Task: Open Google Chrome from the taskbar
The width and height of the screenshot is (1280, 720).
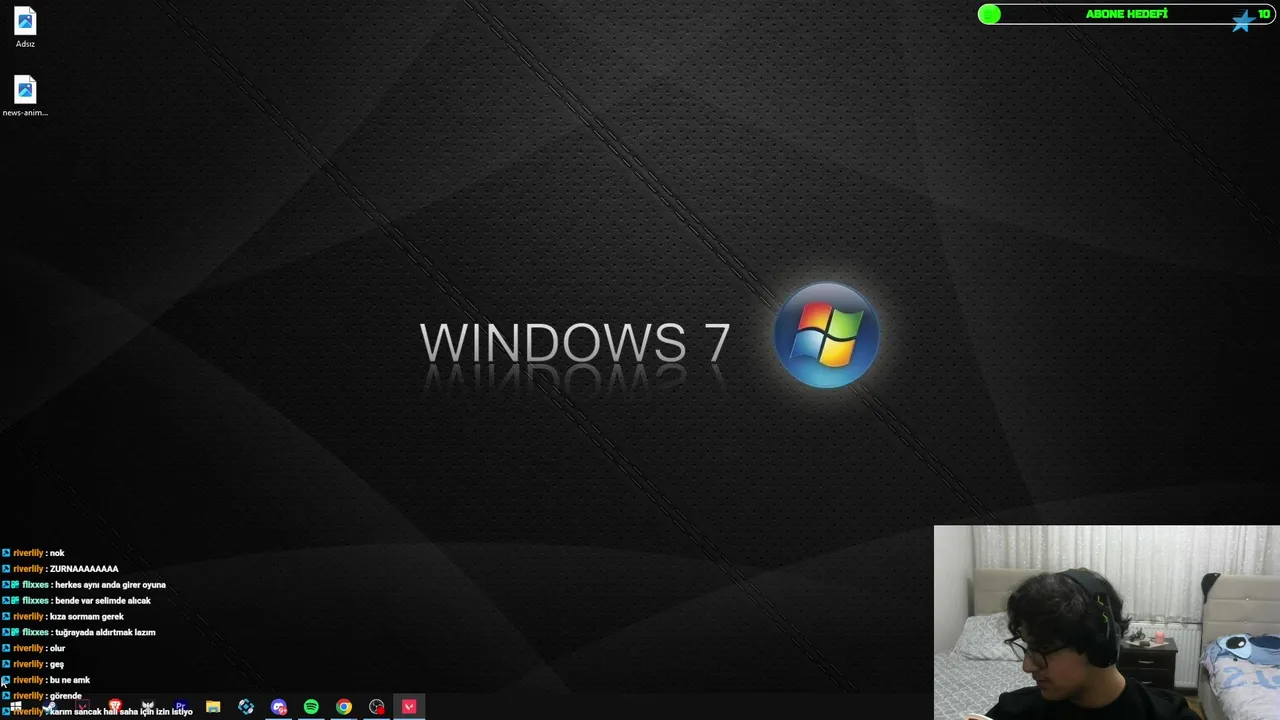Action: point(344,706)
